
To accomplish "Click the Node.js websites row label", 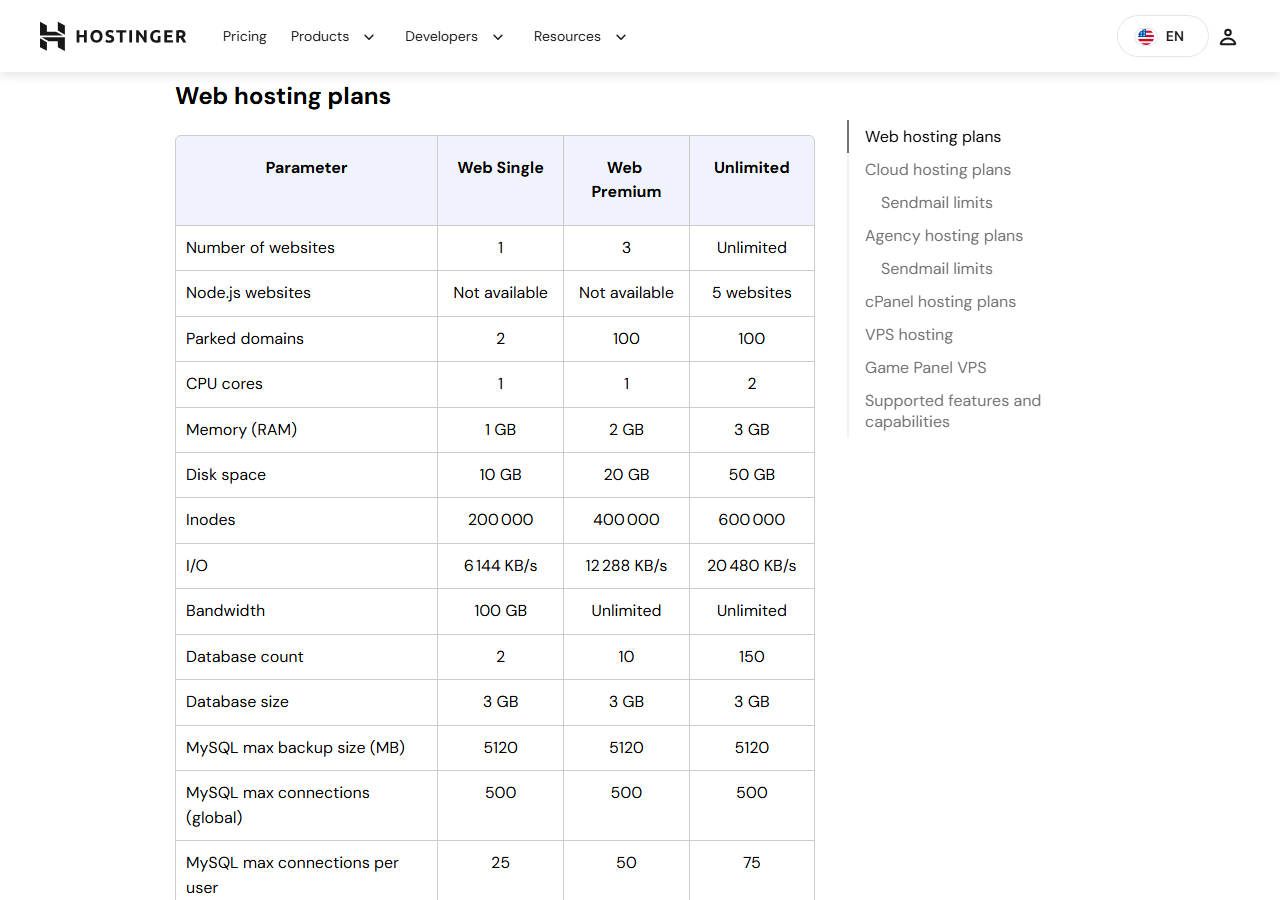I will coord(248,293).
